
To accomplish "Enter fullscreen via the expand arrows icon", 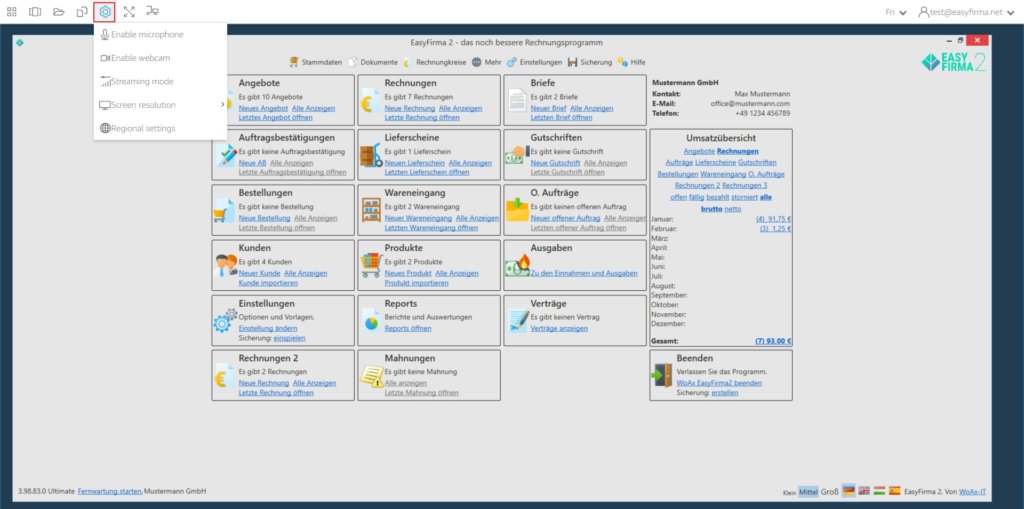I will pos(129,12).
